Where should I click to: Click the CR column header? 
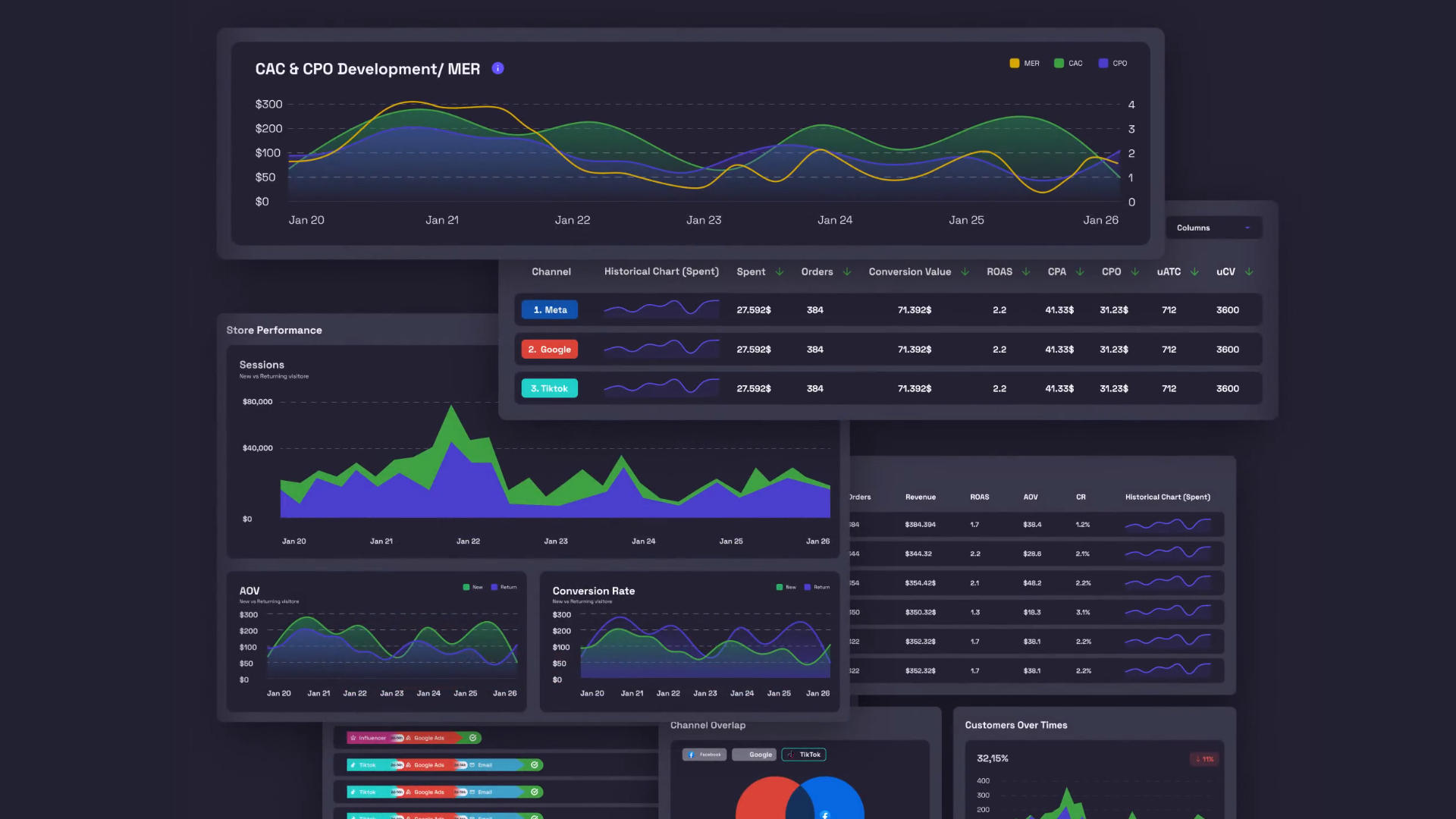point(1081,497)
